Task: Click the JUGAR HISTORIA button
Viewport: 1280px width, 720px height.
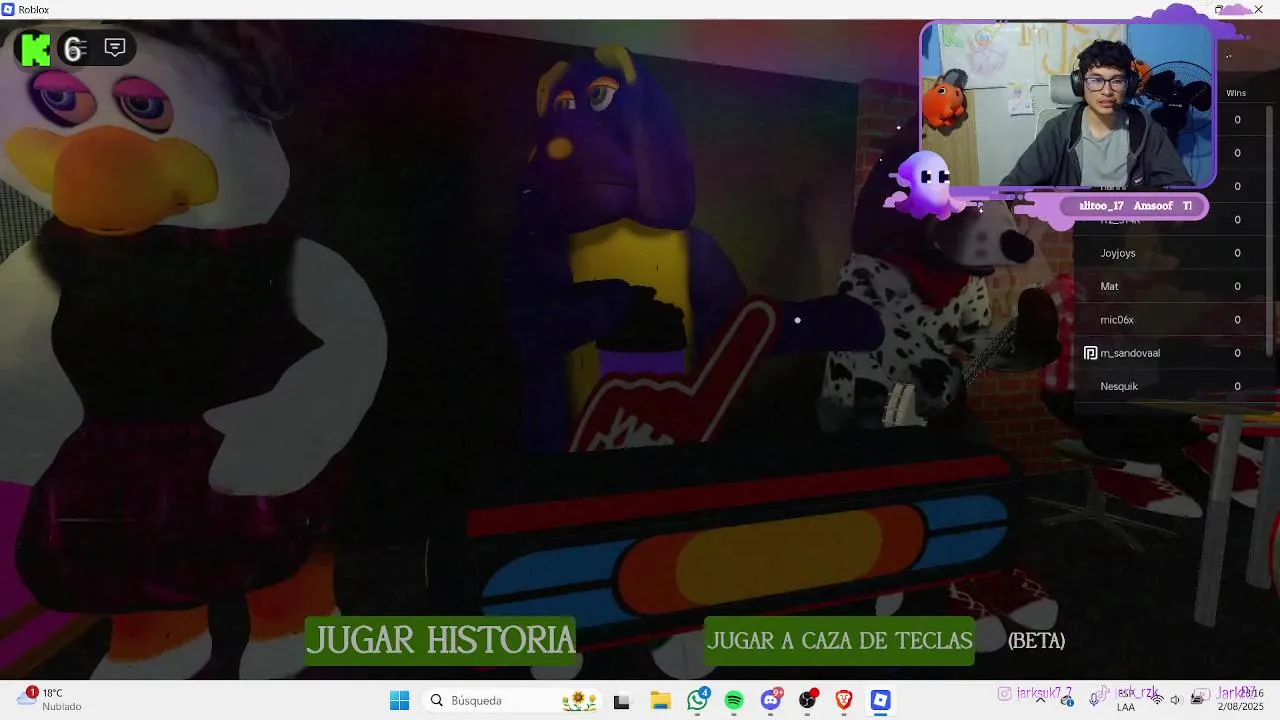Action: pos(440,640)
